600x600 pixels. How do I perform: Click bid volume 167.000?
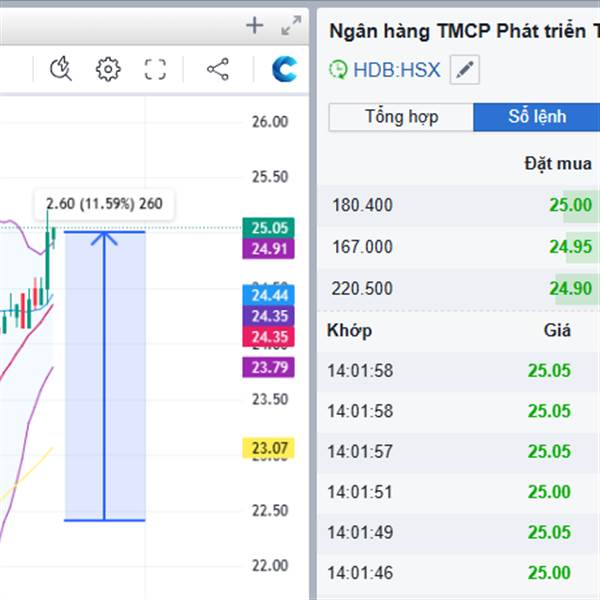click(362, 247)
